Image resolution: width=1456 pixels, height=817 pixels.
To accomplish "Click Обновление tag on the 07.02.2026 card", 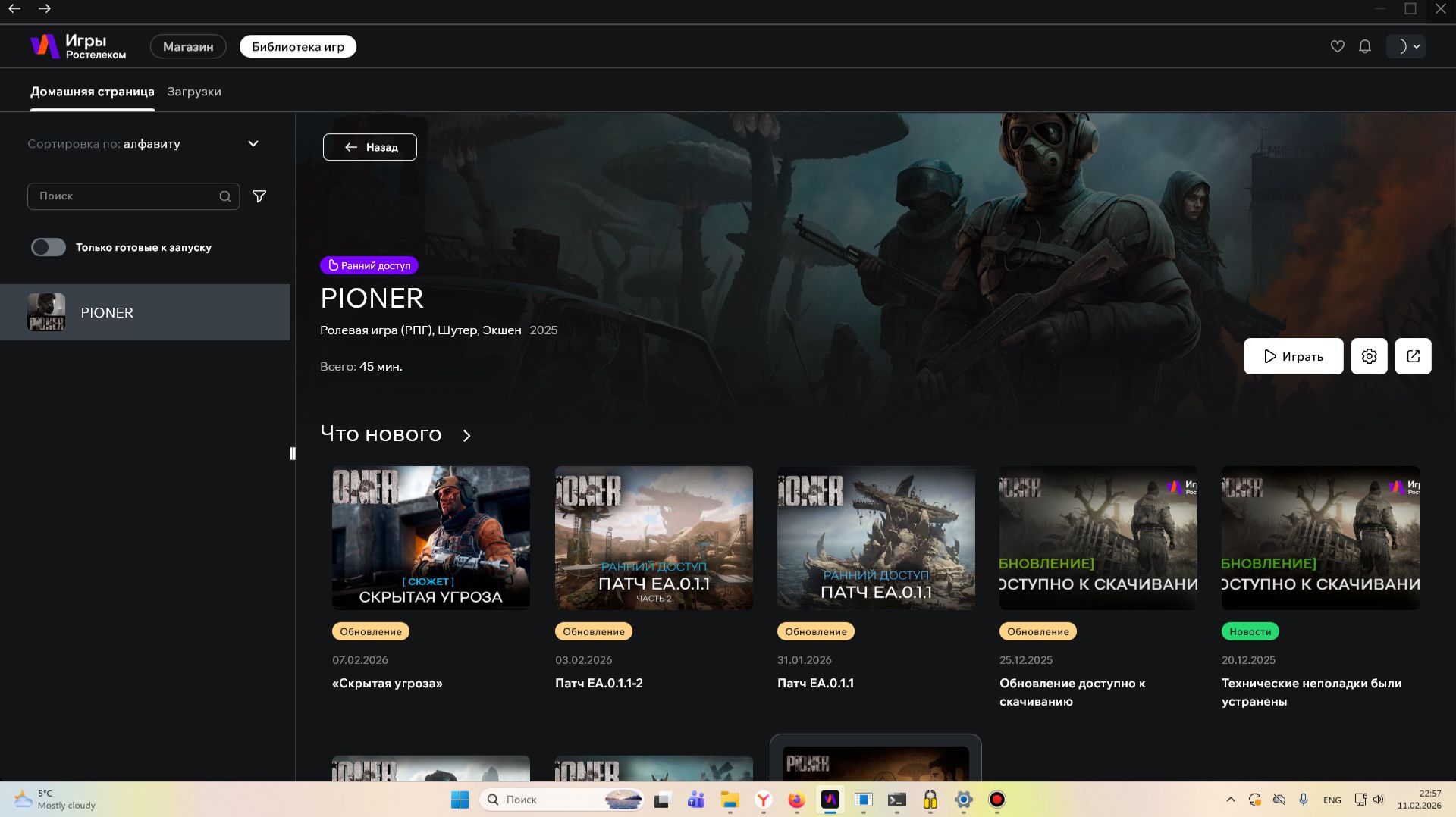I will point(371,631).
